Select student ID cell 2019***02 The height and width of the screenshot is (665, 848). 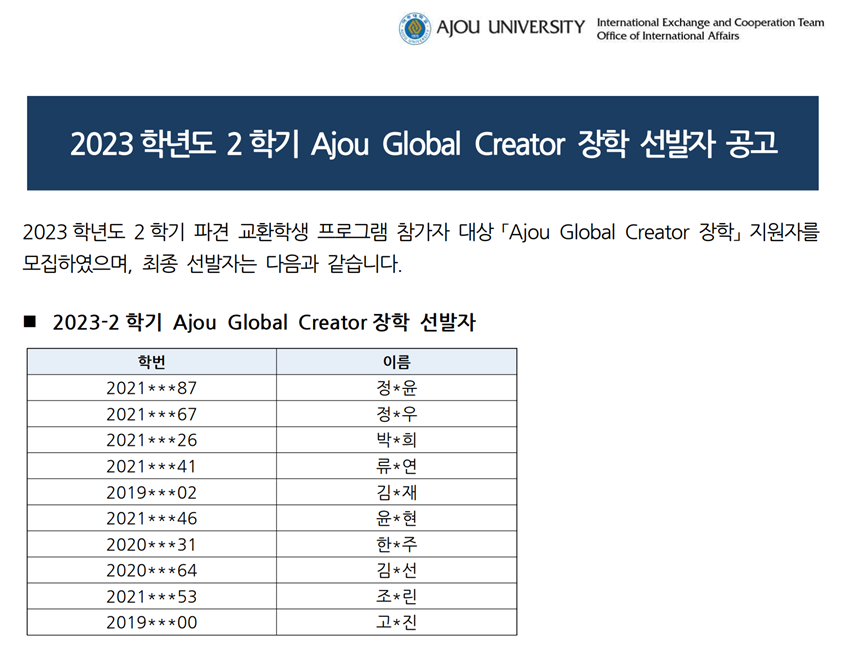tap(151, 492)
